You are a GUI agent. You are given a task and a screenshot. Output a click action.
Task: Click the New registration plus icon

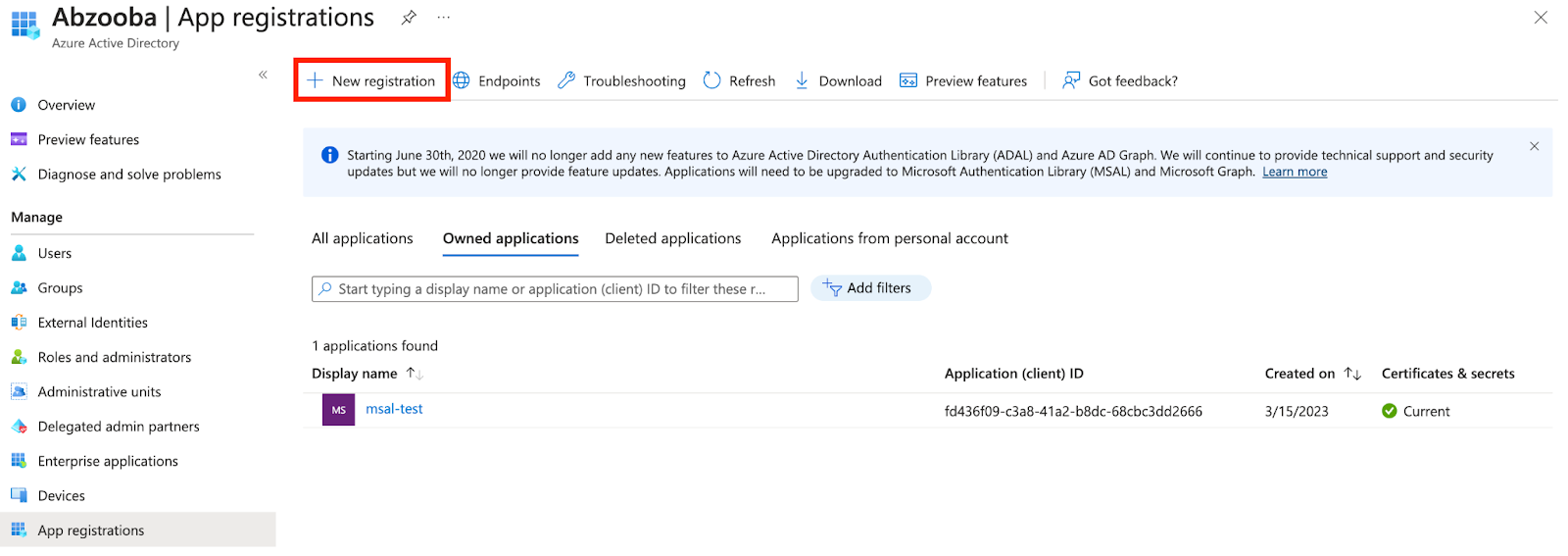coord(315,80)
